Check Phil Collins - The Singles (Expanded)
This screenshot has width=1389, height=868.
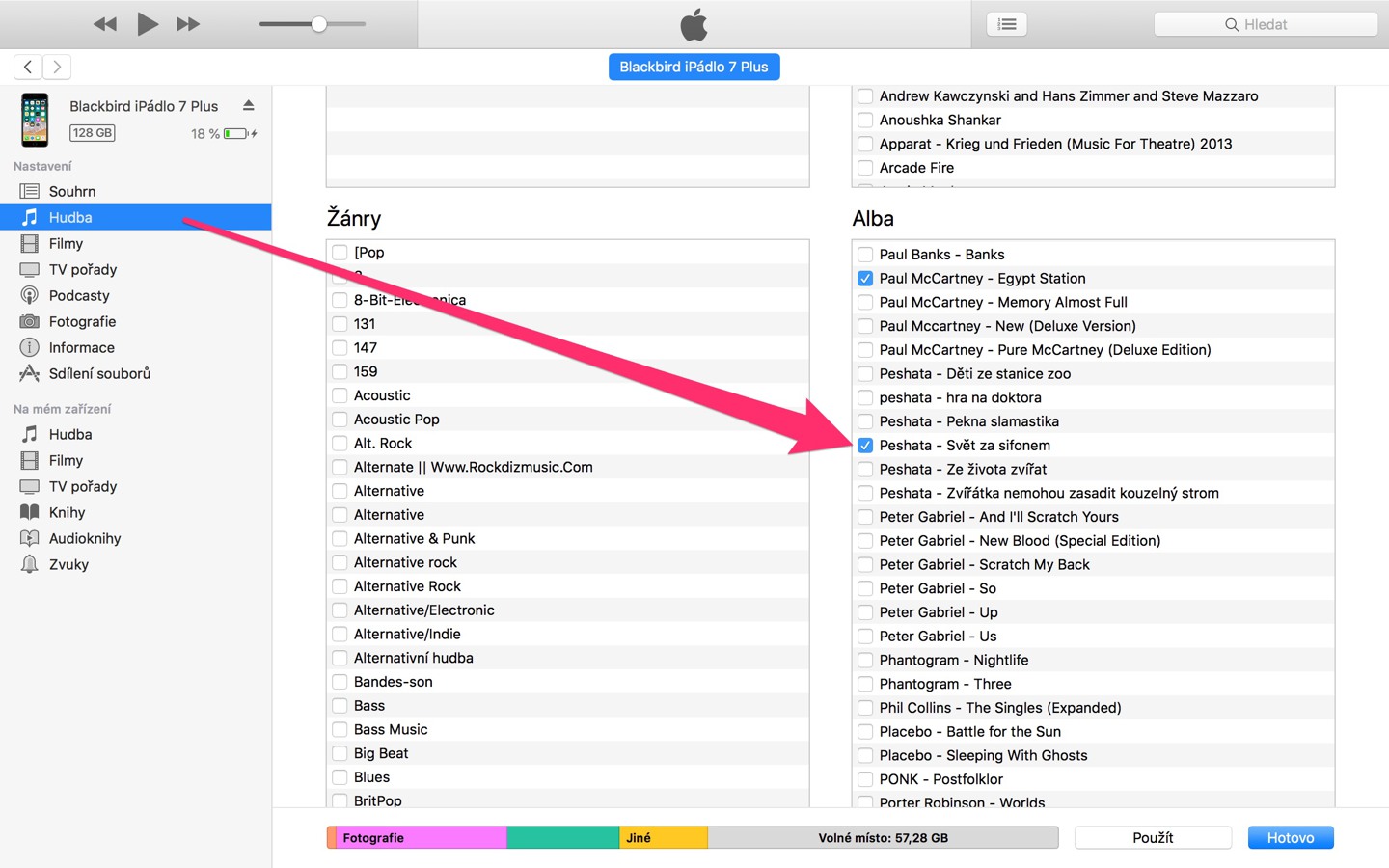pos(865,708)
